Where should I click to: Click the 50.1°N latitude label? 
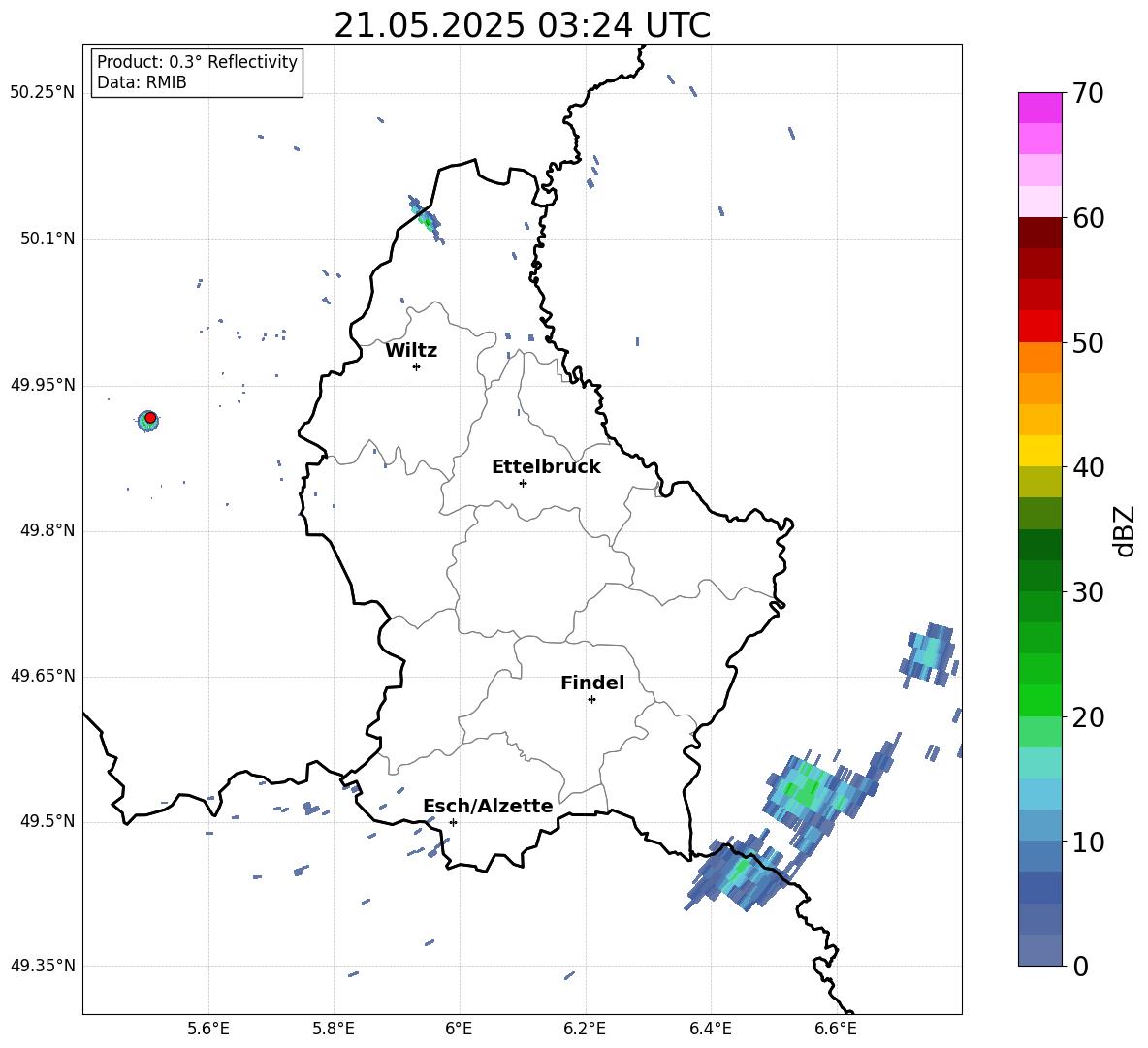[x=48, y=239]
